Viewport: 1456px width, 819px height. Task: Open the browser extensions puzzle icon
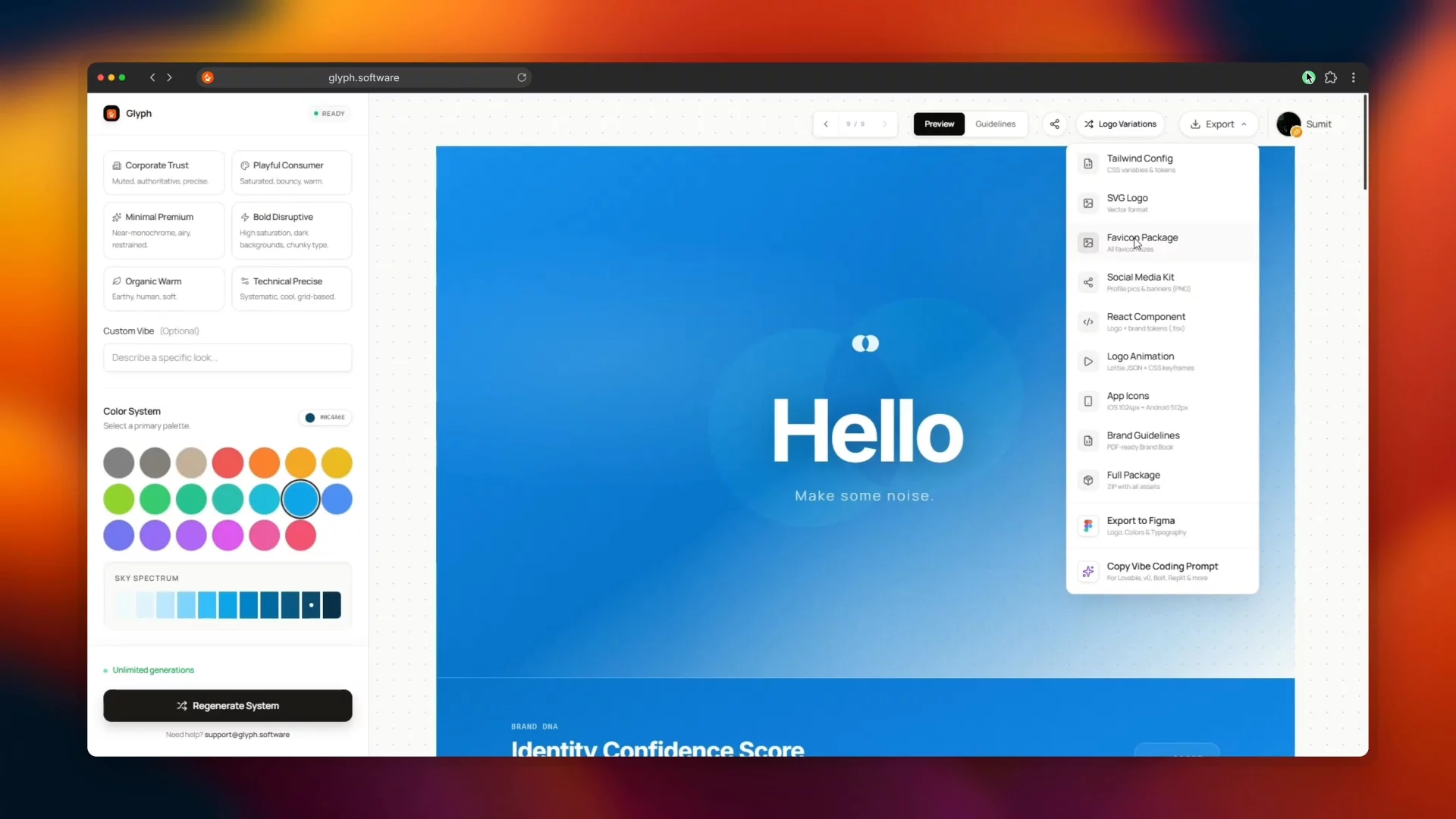(1331, 77)
